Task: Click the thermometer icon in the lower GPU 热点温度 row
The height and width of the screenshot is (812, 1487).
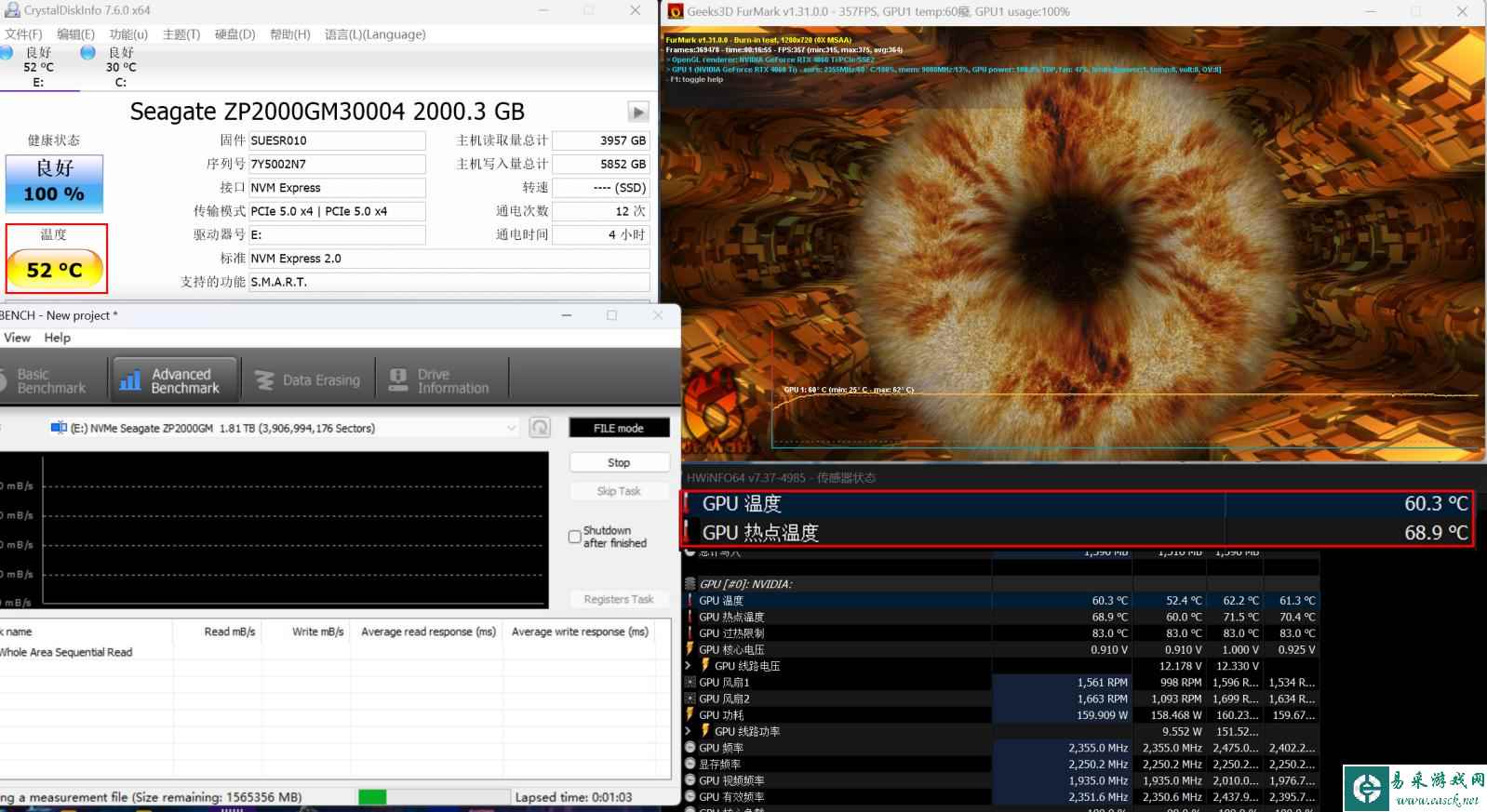Action: [x=690, y=617]
